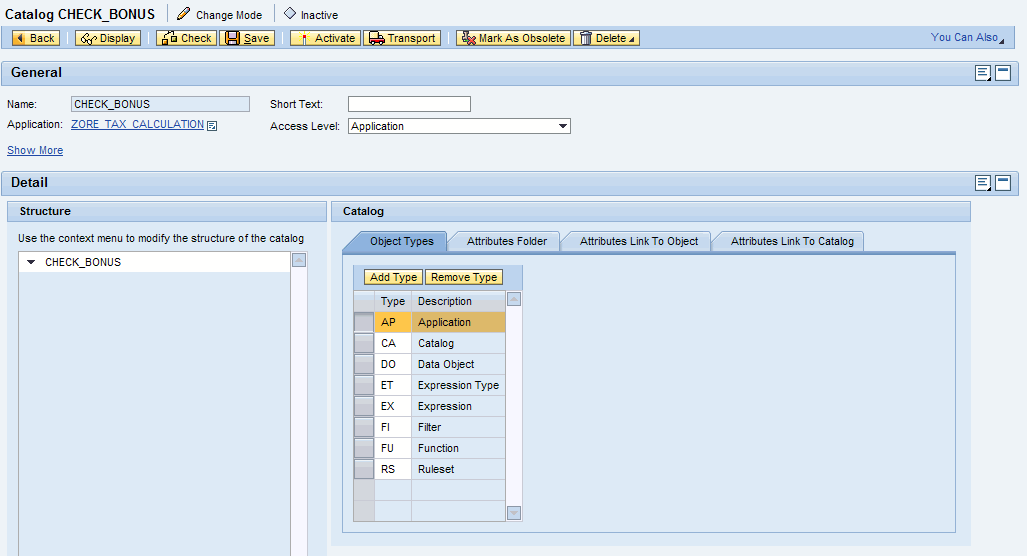This screenshot has width=1027, height=556.
Task: Open the Access Level dropdown
Action: (563, 126)
